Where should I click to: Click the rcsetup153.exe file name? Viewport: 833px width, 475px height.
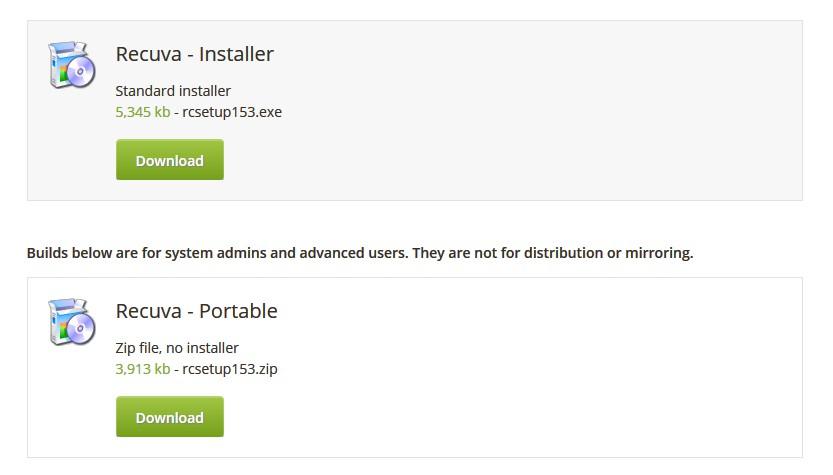tap(232, 112)
